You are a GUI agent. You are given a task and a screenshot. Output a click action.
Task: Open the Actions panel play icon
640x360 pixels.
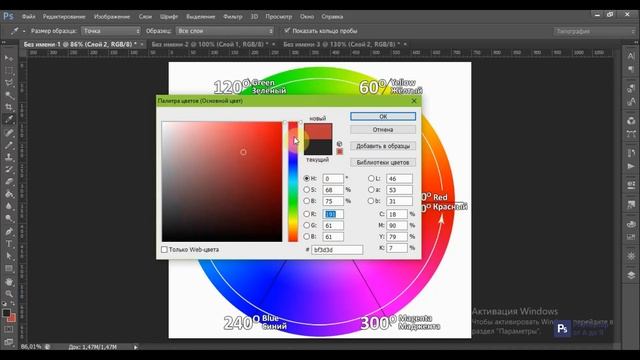pyautogui.click(x=631, y=166)
